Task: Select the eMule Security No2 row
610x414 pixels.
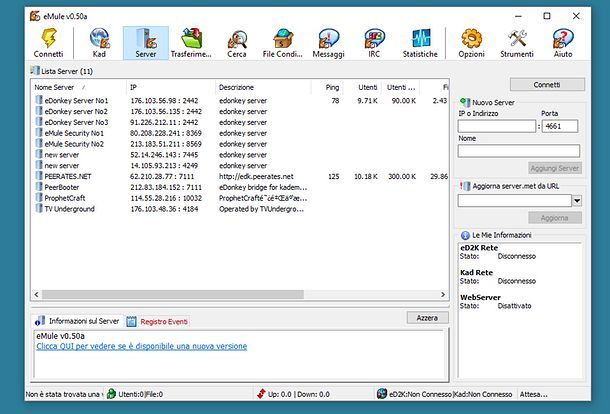Action: point(240,144)
